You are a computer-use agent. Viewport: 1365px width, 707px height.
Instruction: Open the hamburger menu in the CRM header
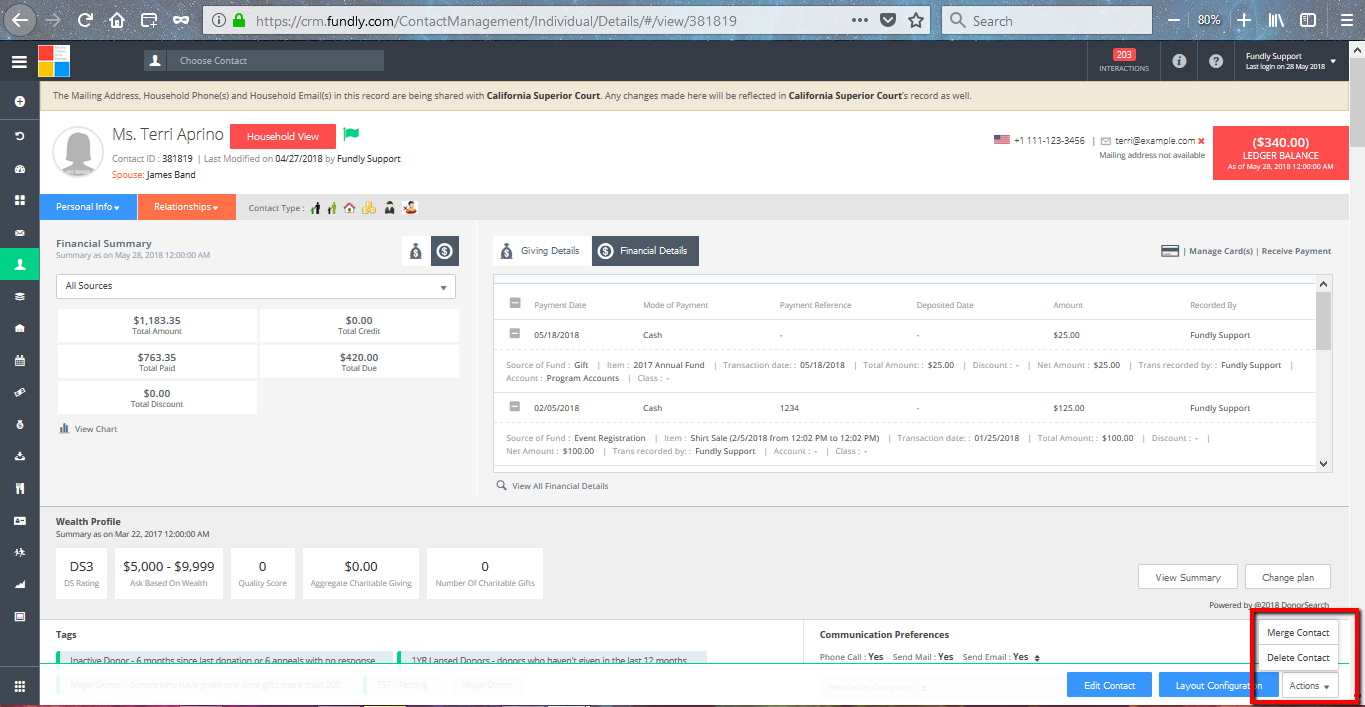point(19,61)
